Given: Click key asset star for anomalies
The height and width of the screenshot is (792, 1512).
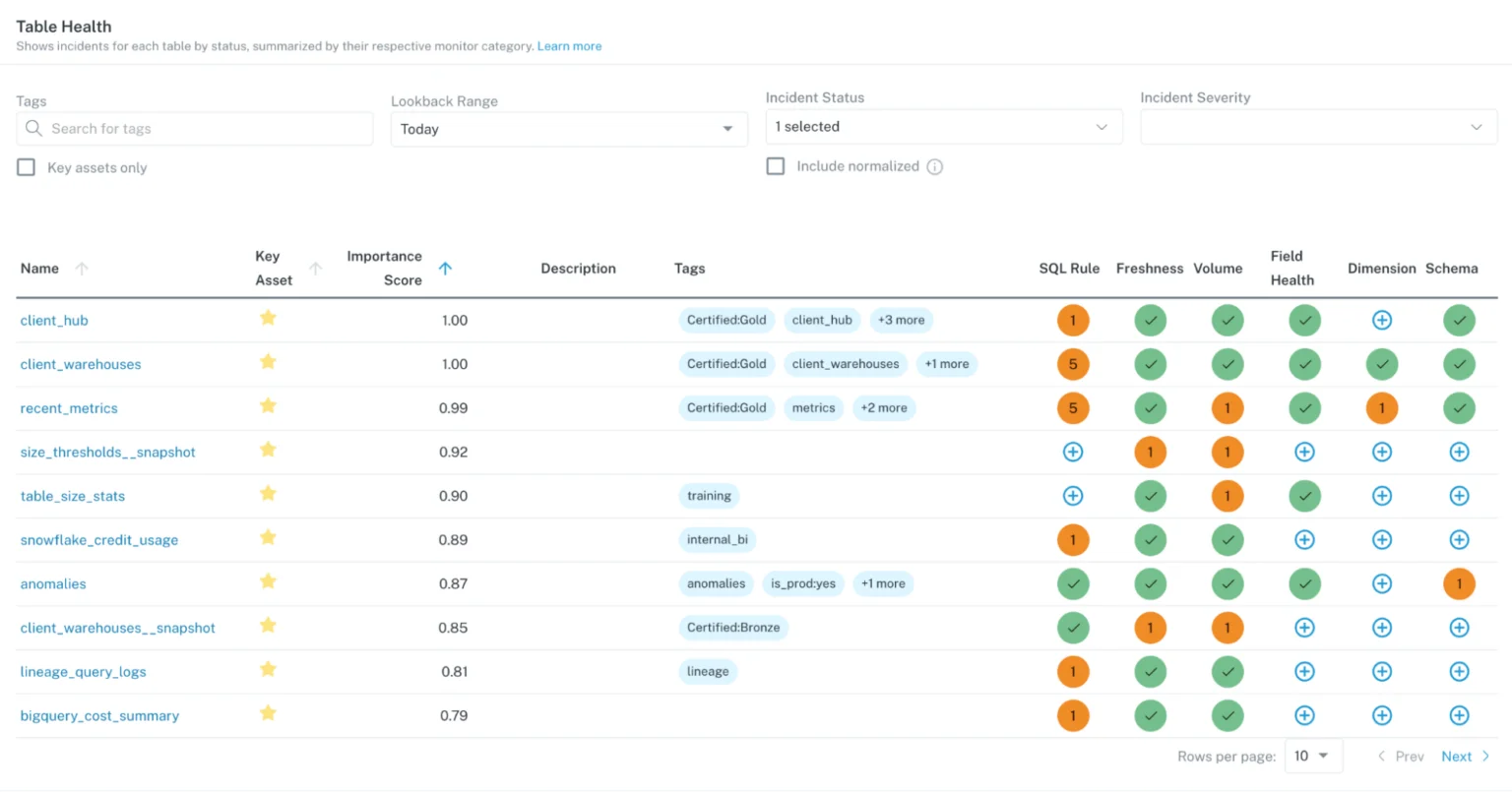Looking at the screenshot, I should (x=268, y=581).
